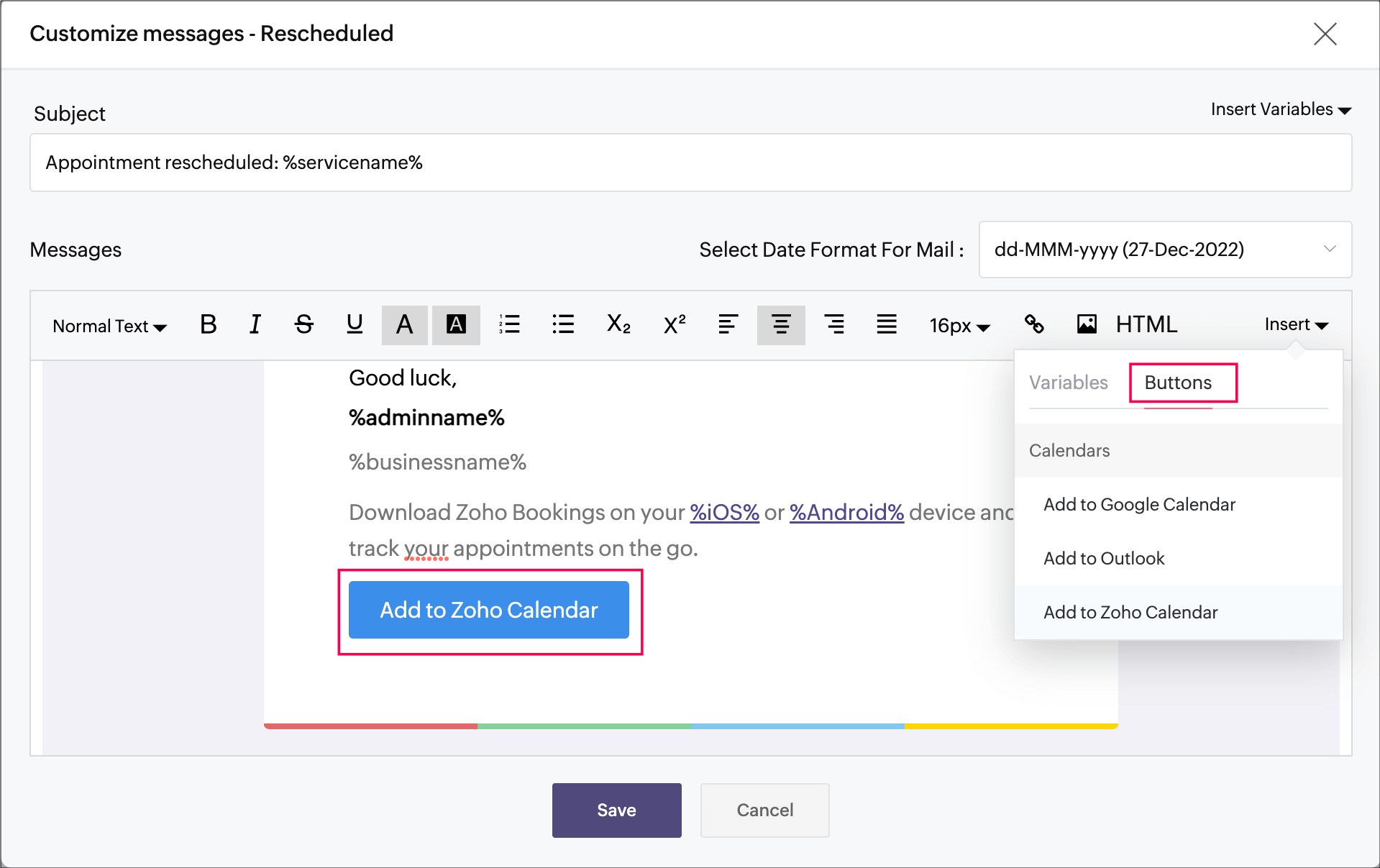Choose Add to Zoho Calendar menu entry

pyautogui.click(x=1178, y=613)
